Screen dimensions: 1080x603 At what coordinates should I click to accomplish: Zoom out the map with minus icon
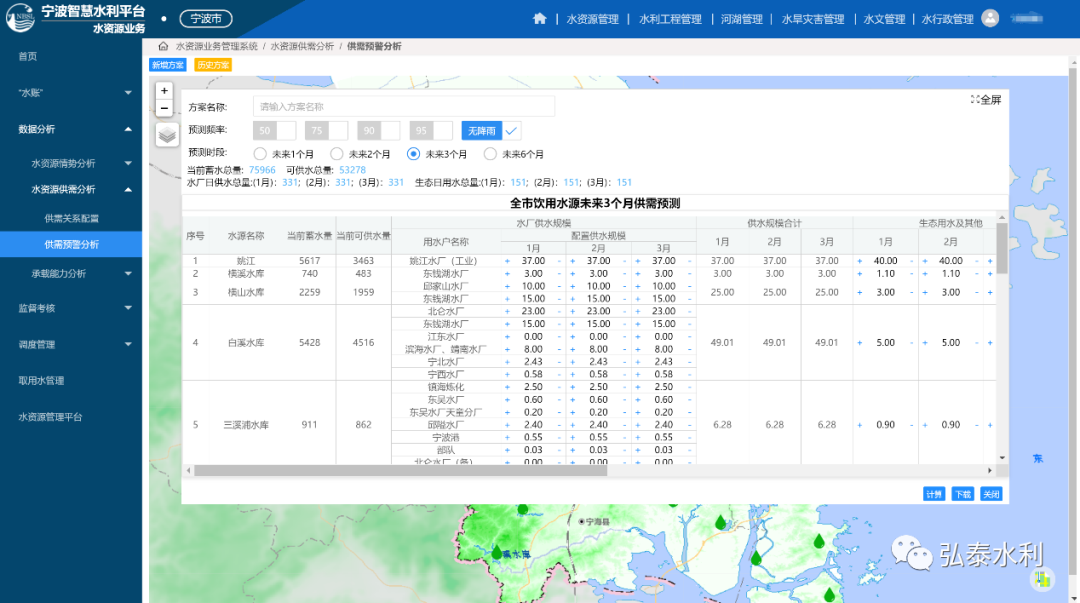[x=164, y=108]
